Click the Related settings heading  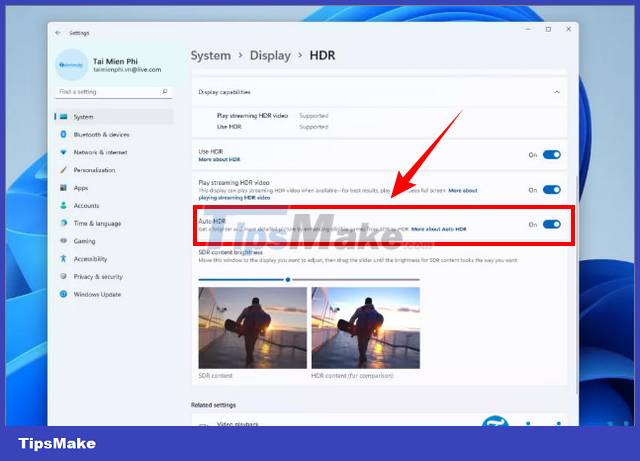point(213,405)
